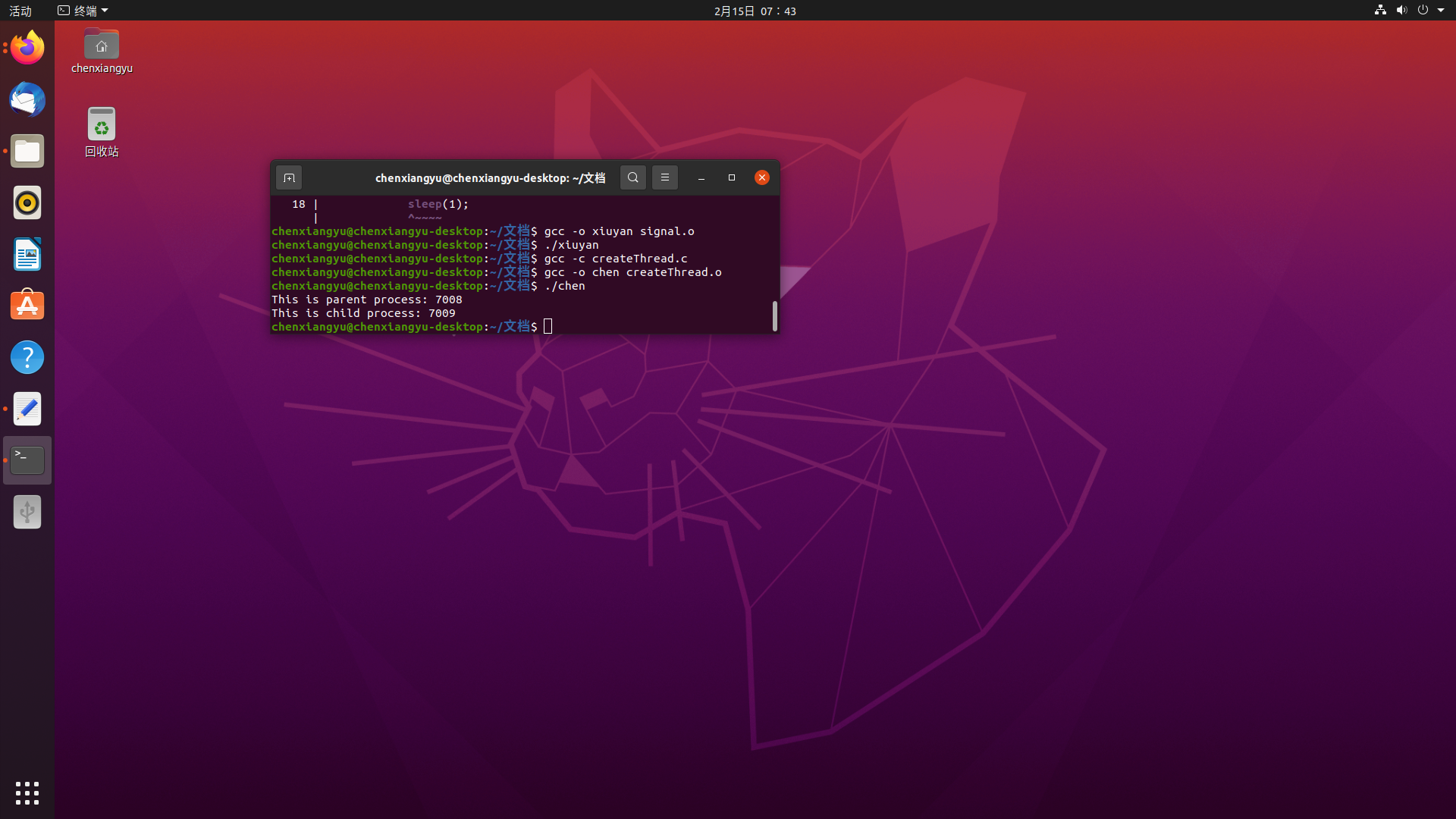Open chenxiangyu home folder on desktop

coord(102,51)
